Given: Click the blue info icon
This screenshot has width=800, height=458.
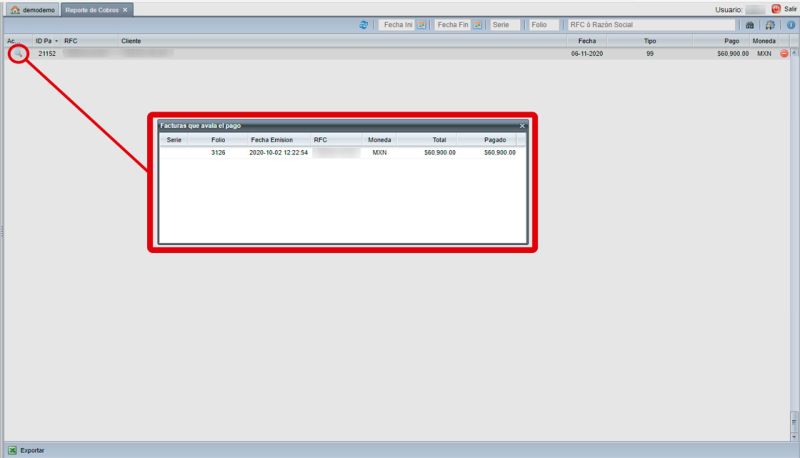Looking at the screenshot, I should point(791,24).
